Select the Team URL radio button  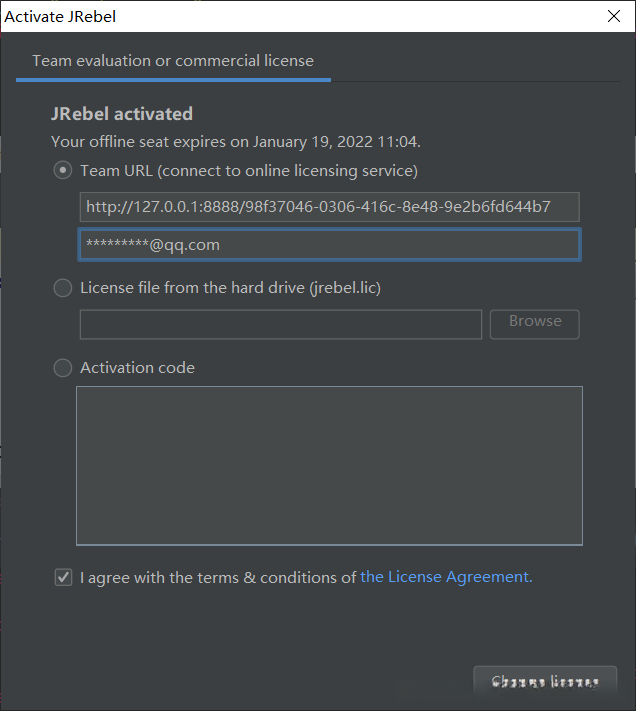tap(63, 171)
